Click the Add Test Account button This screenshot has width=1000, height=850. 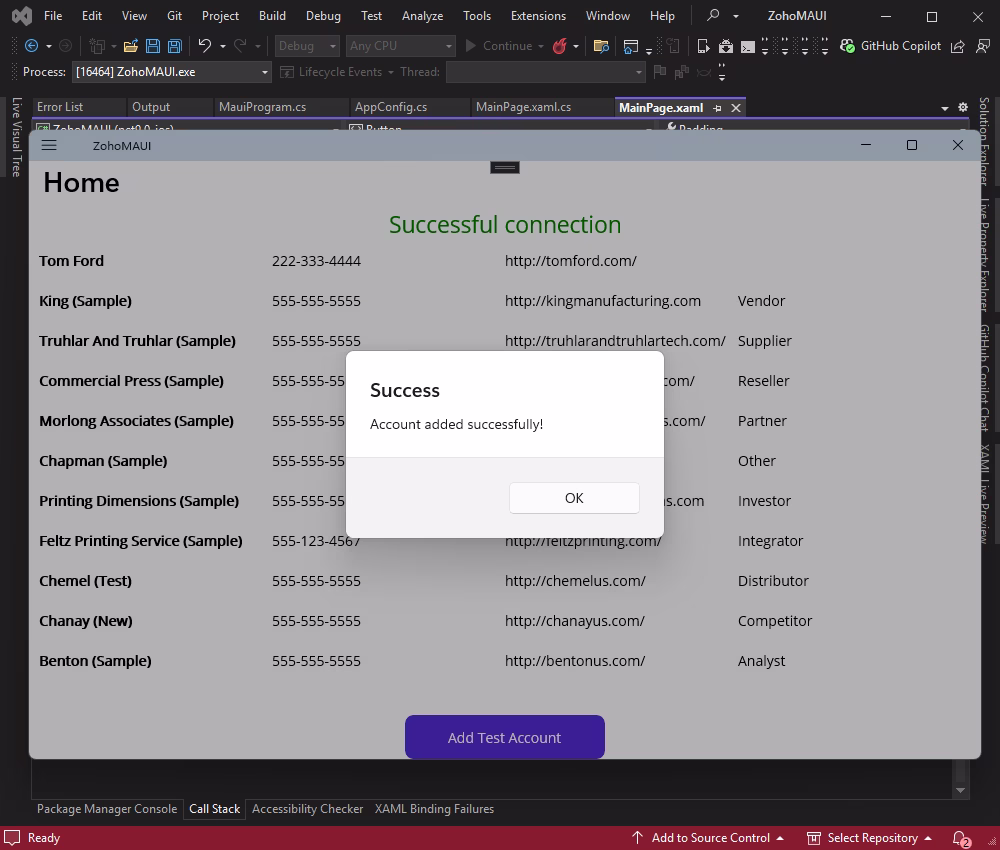pos(504,737)
